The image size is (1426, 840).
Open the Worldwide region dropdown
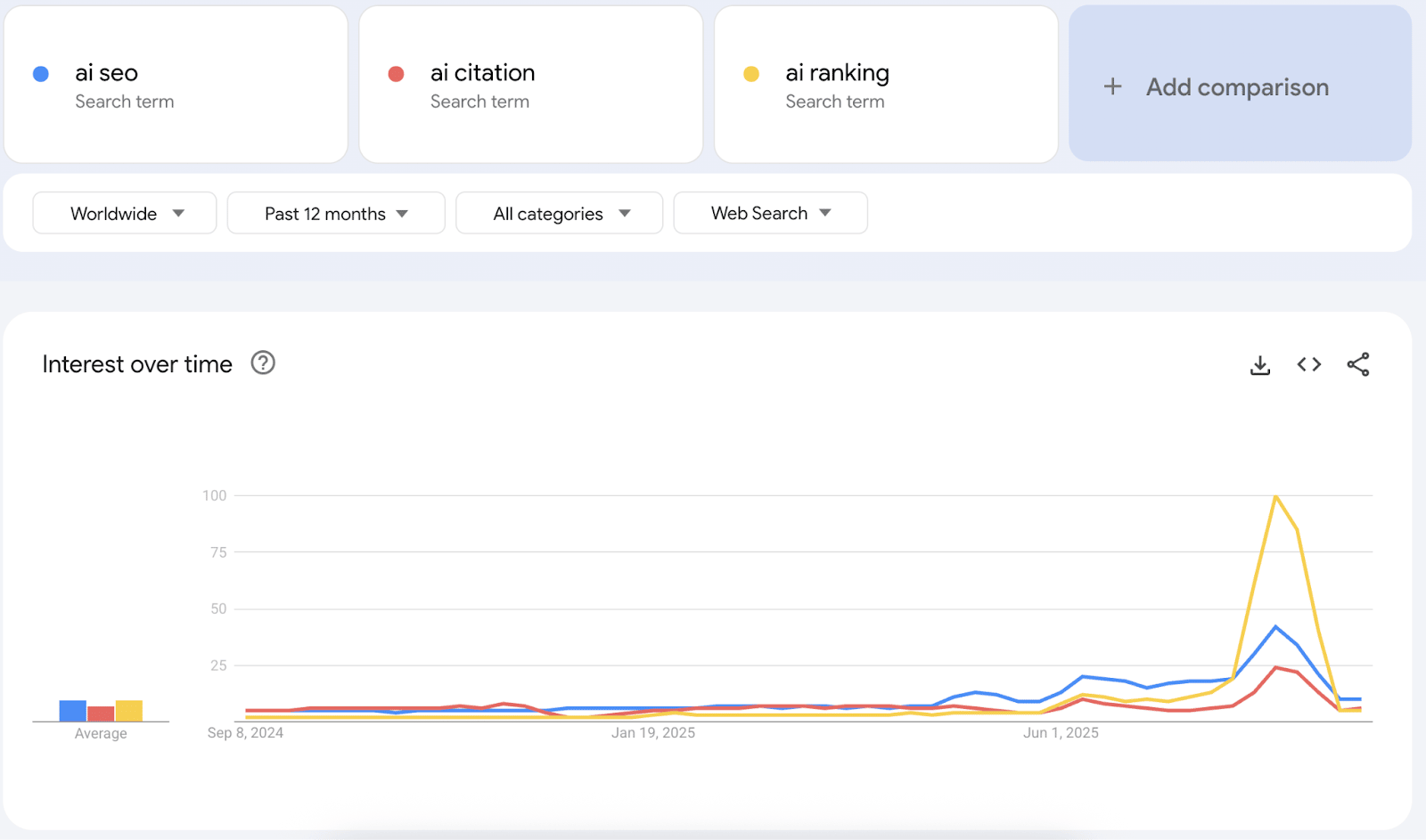pos(125,214)
